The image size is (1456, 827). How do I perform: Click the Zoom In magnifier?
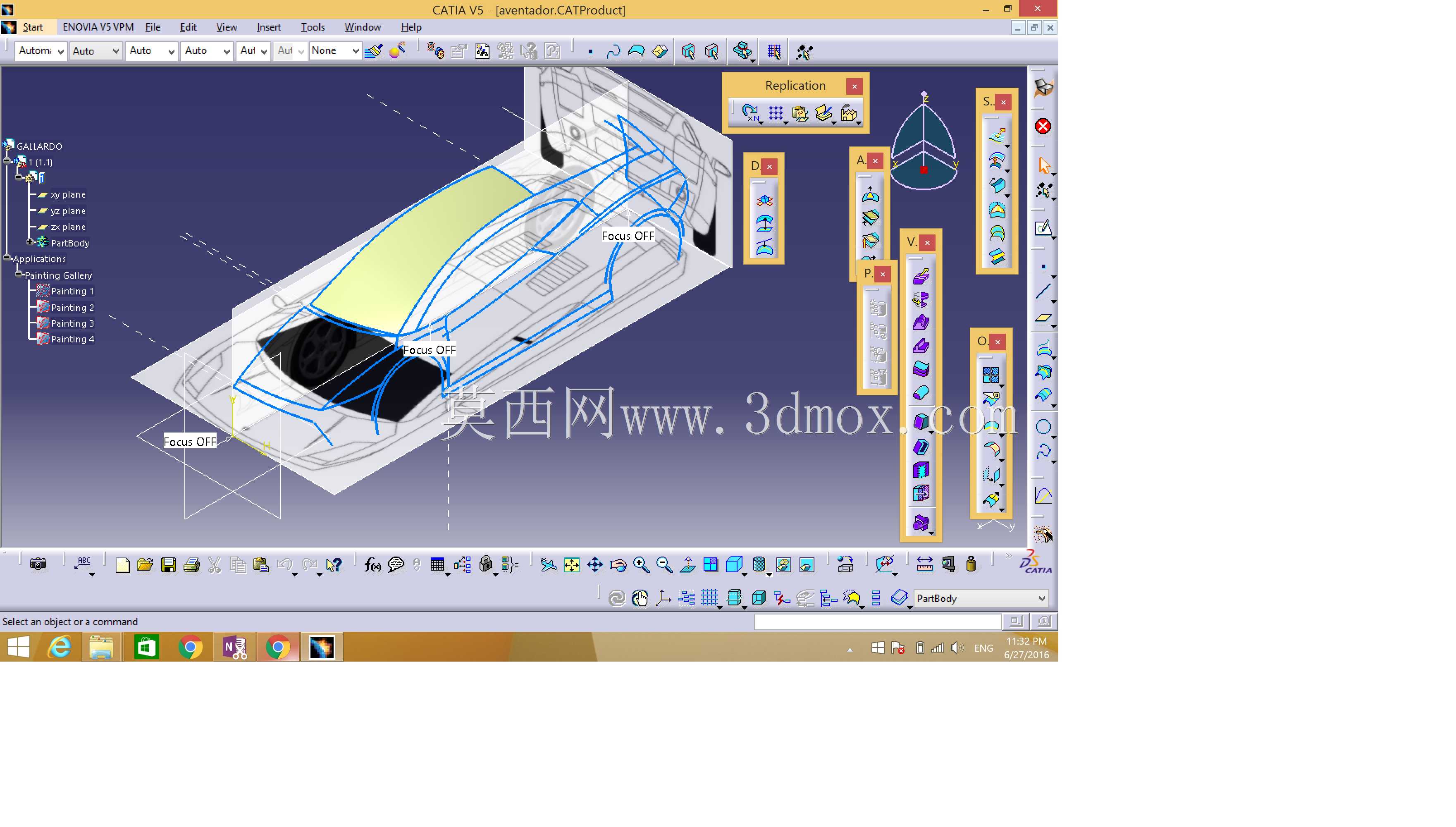641,564
